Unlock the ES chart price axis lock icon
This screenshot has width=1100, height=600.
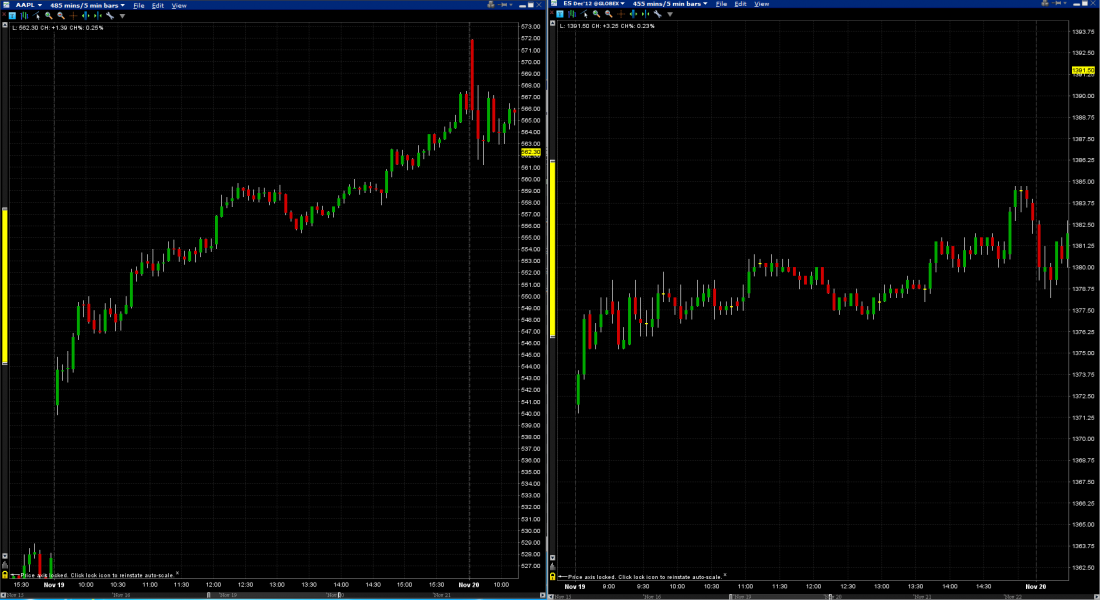point(553,577)
